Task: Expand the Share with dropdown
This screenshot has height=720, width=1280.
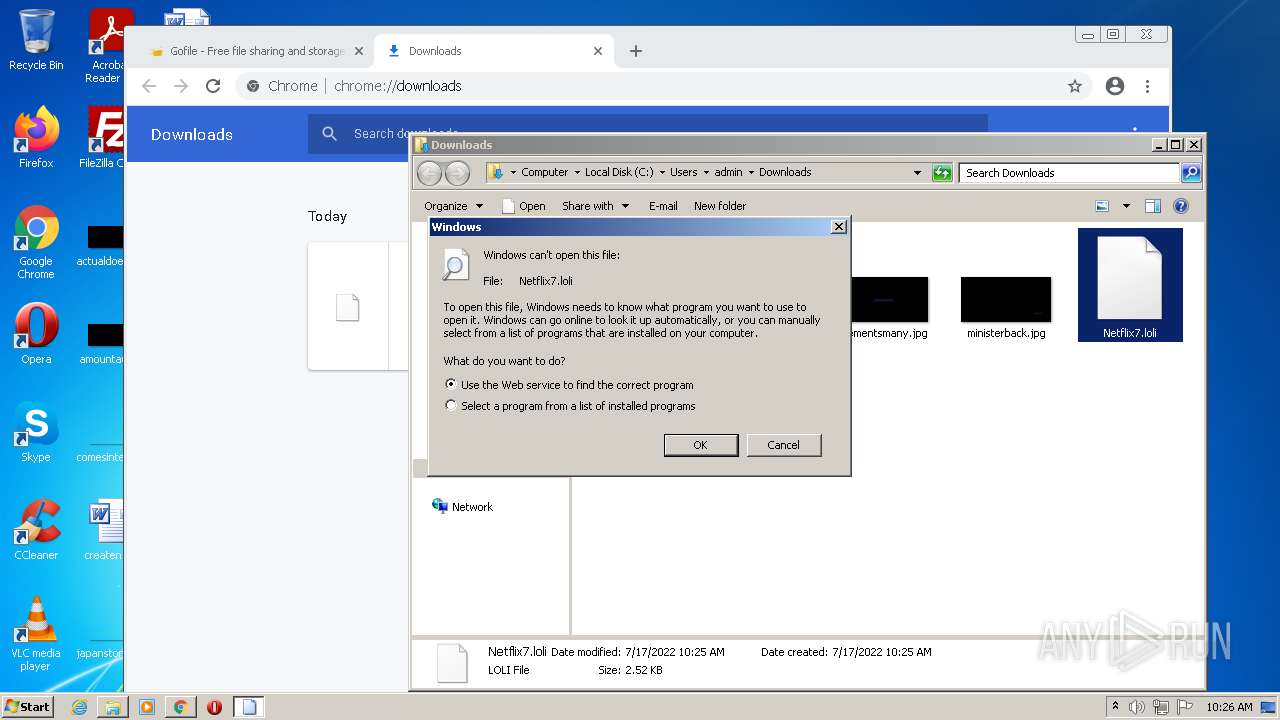Action: pyautogui.click(x=596, y=206)
